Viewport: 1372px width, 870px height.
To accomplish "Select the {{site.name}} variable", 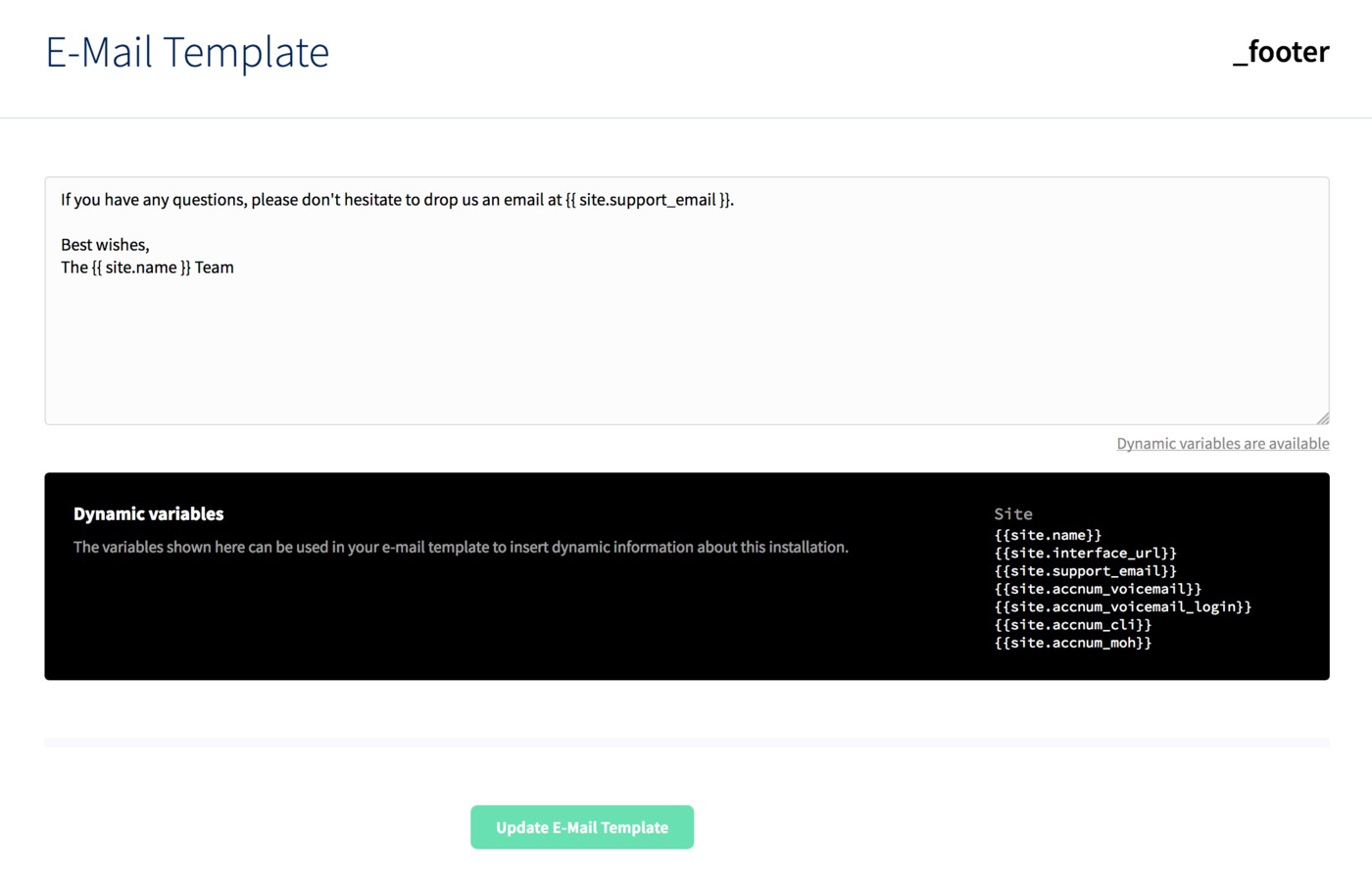I will [x=1048, y=535].
